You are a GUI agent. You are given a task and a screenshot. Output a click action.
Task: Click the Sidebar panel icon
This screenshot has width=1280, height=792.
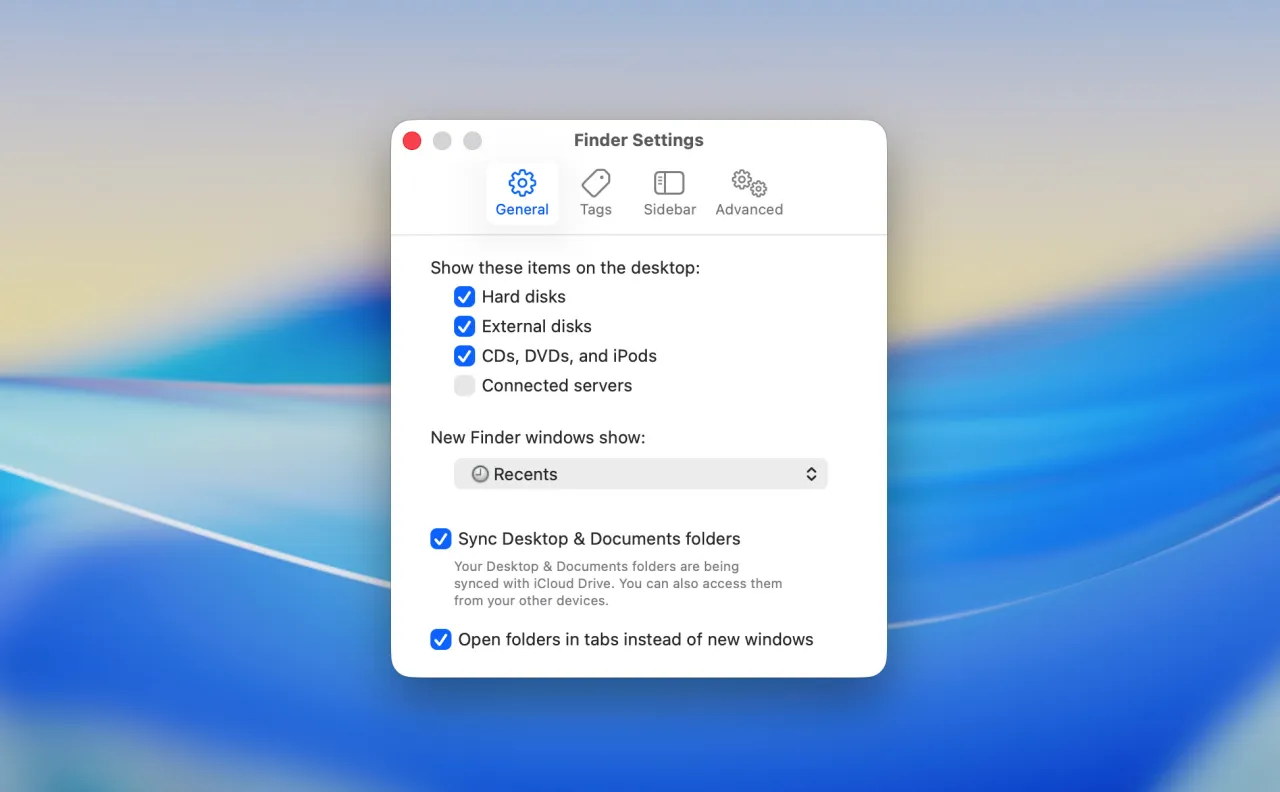click(669, 183)
